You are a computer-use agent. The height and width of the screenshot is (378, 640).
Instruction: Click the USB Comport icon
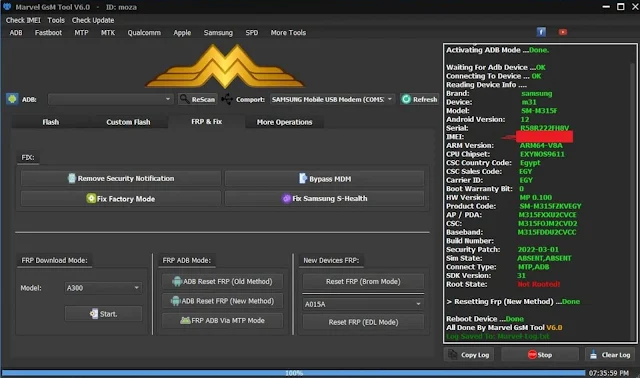click(227, 99)
